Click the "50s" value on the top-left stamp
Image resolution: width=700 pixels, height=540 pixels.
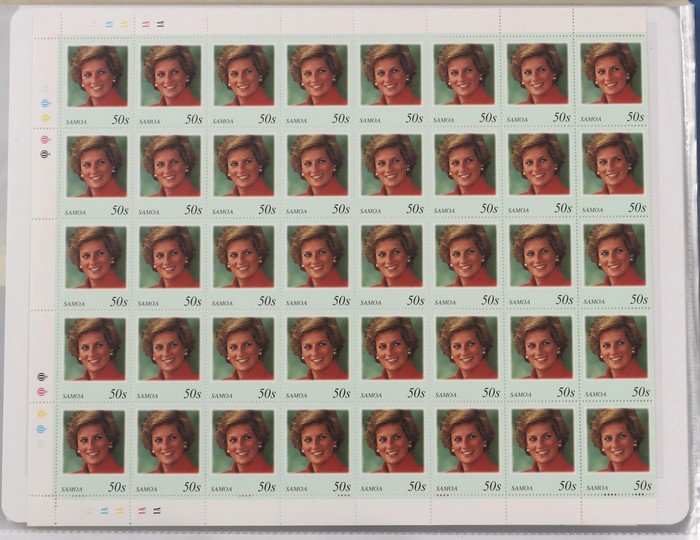[x=119, y=118]
